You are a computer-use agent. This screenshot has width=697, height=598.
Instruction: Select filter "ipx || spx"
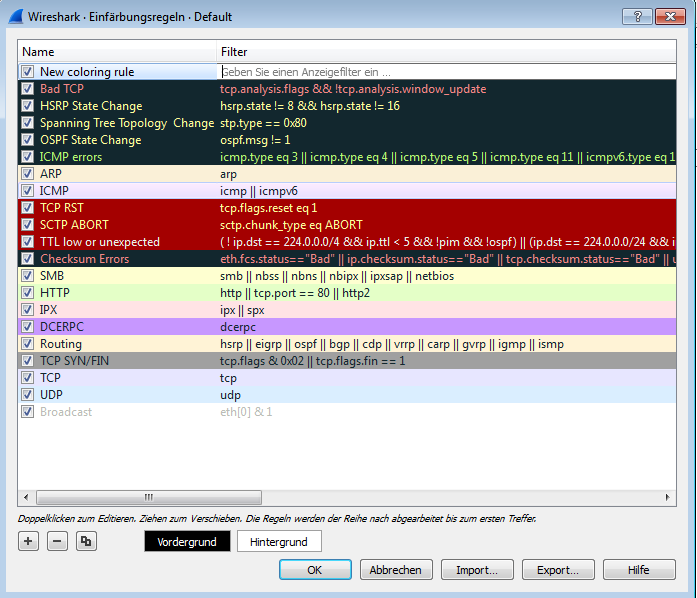pos(242,310)
